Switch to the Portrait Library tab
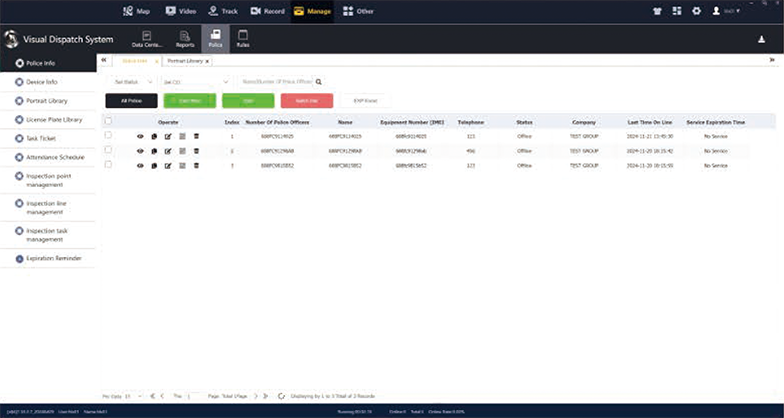784x418 pixels. click(x=185, y=61)
